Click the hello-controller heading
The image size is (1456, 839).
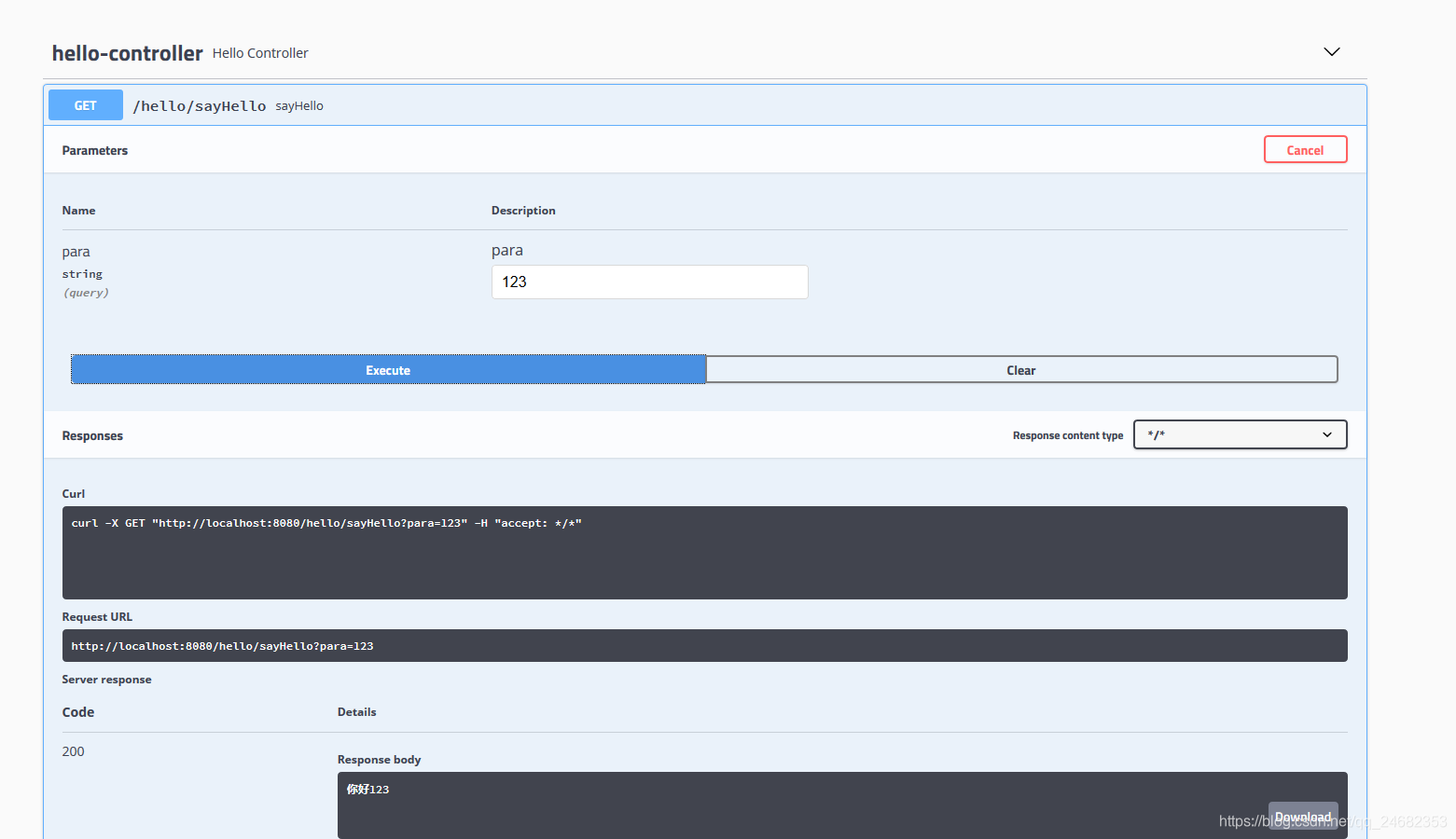(127, 53)
